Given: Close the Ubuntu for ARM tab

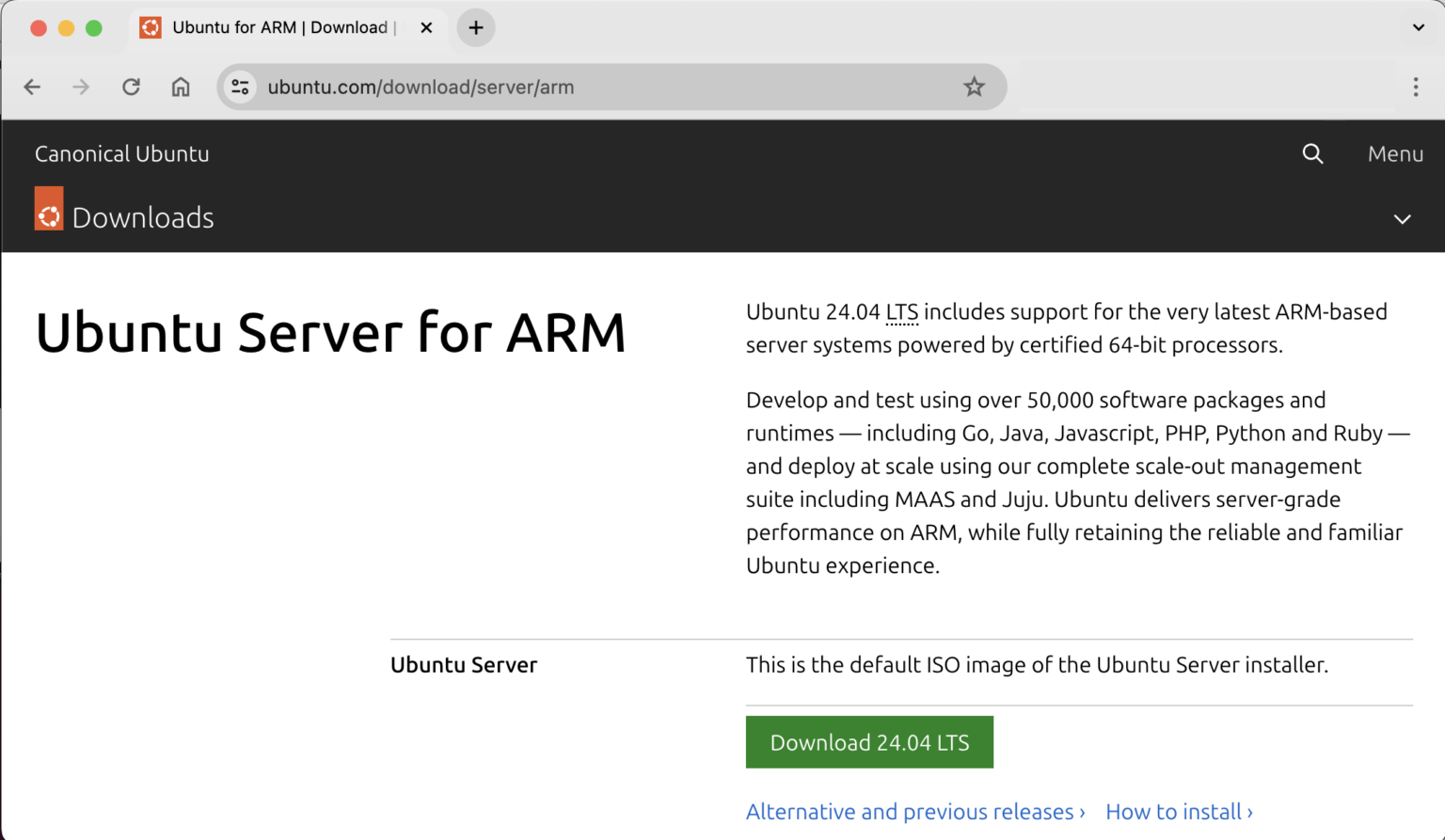Looking at the screenshot, I should (426, 28).
